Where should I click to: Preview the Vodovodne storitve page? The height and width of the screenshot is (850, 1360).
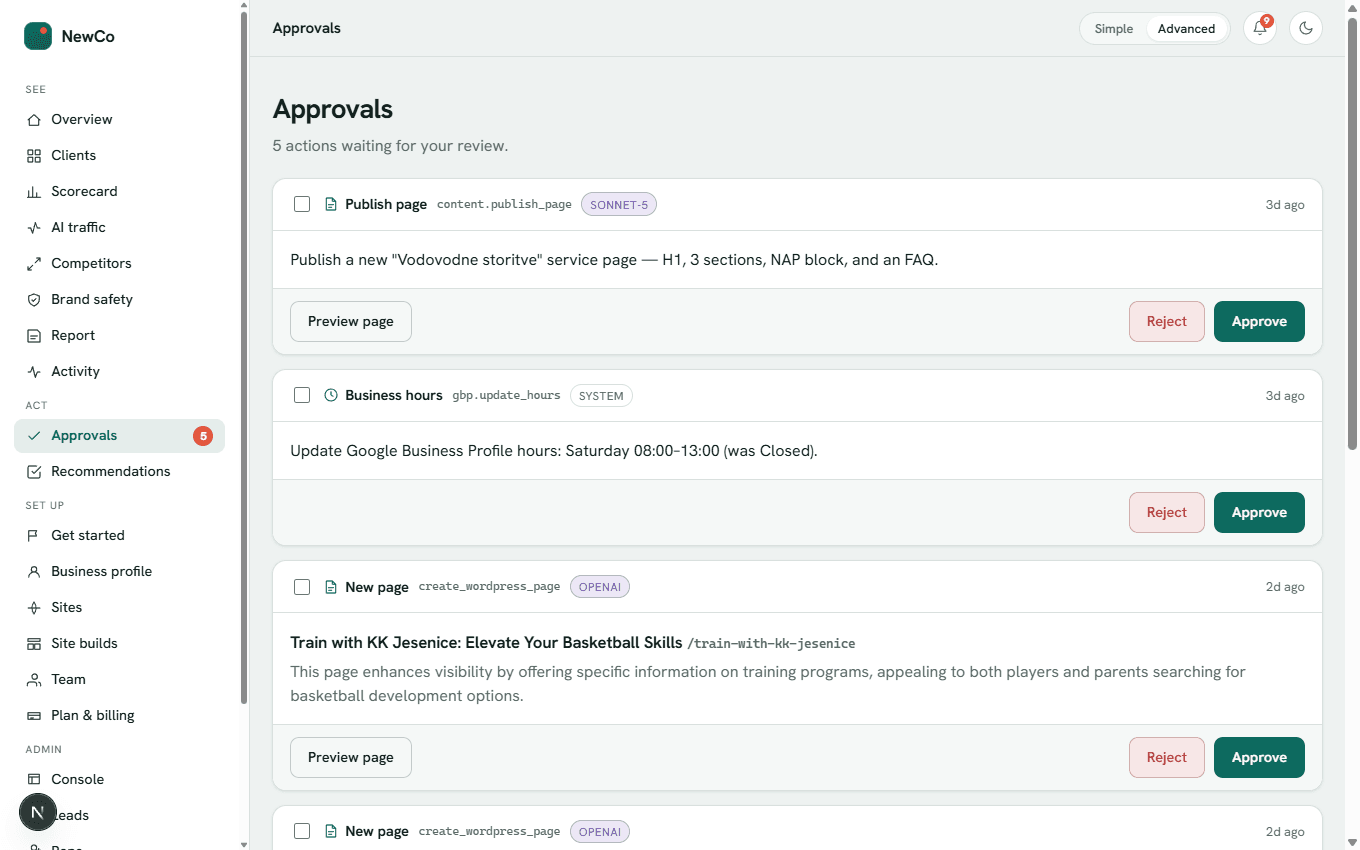pyautogui.click(x=350, y=321)
